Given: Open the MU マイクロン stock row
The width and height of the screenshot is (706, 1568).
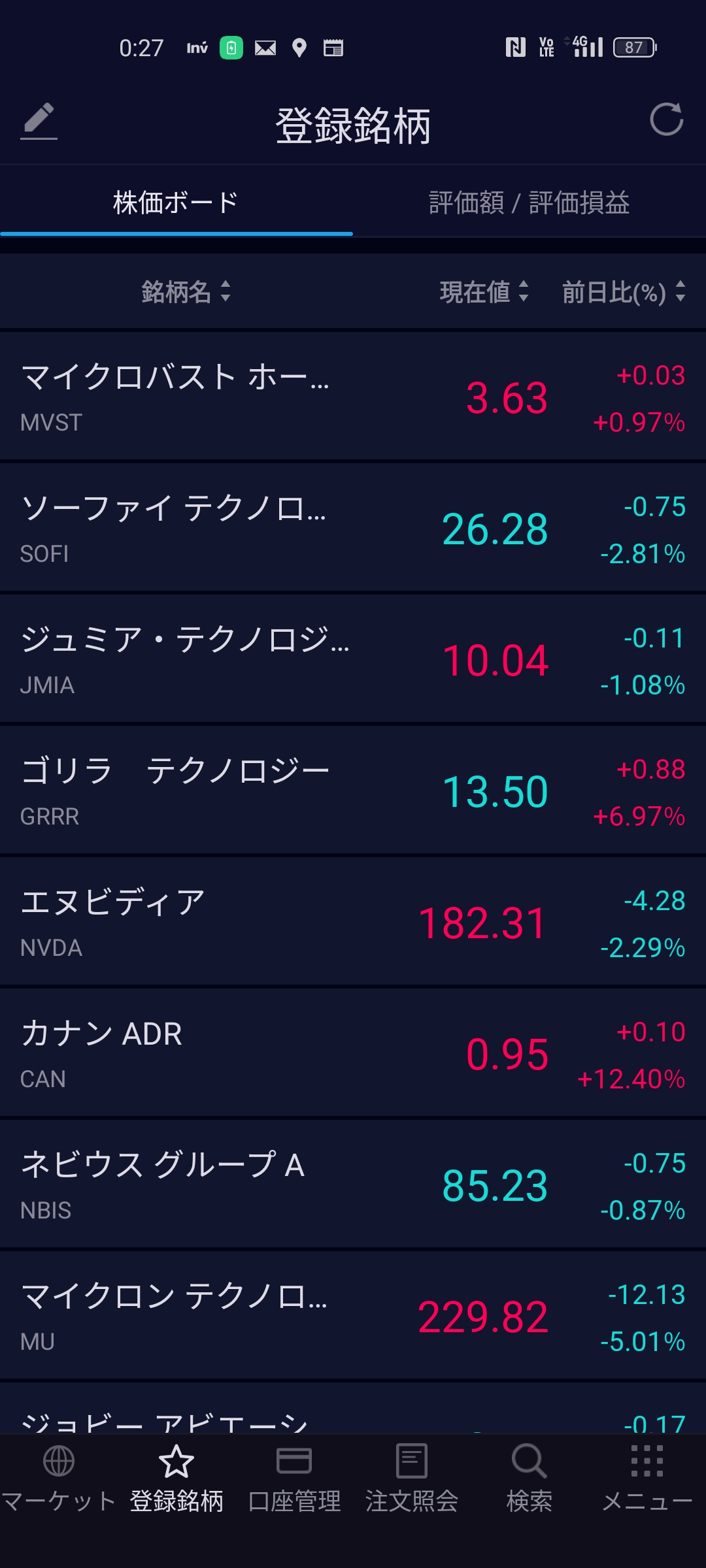Looking at the screenshot, I should tap(353, 1316).
